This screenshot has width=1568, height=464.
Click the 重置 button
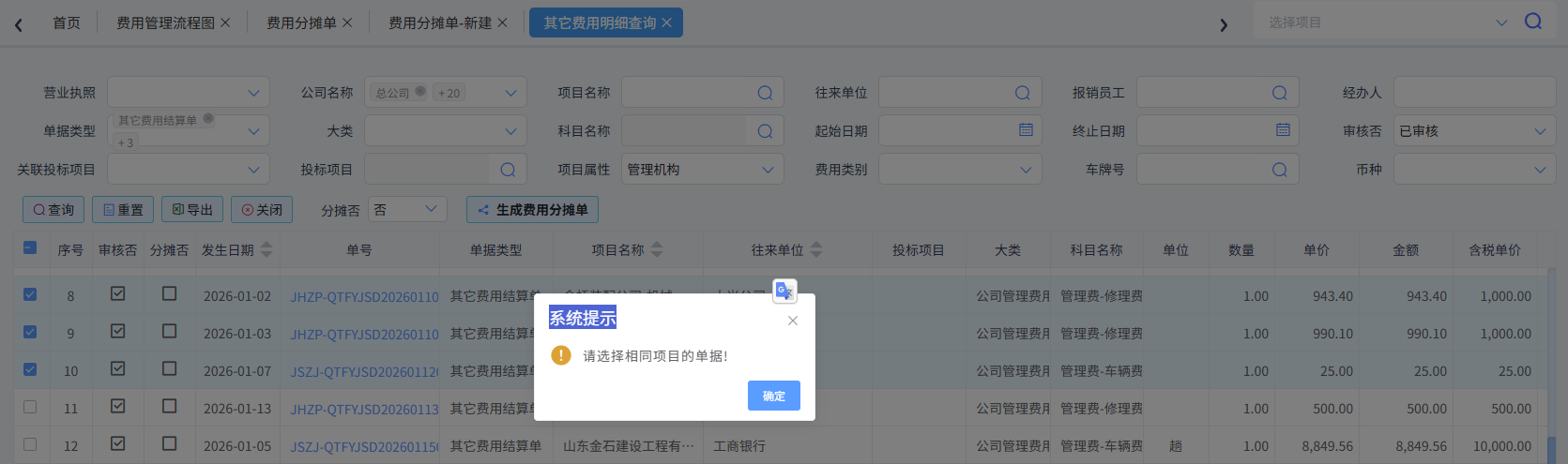tap(123, 210)
